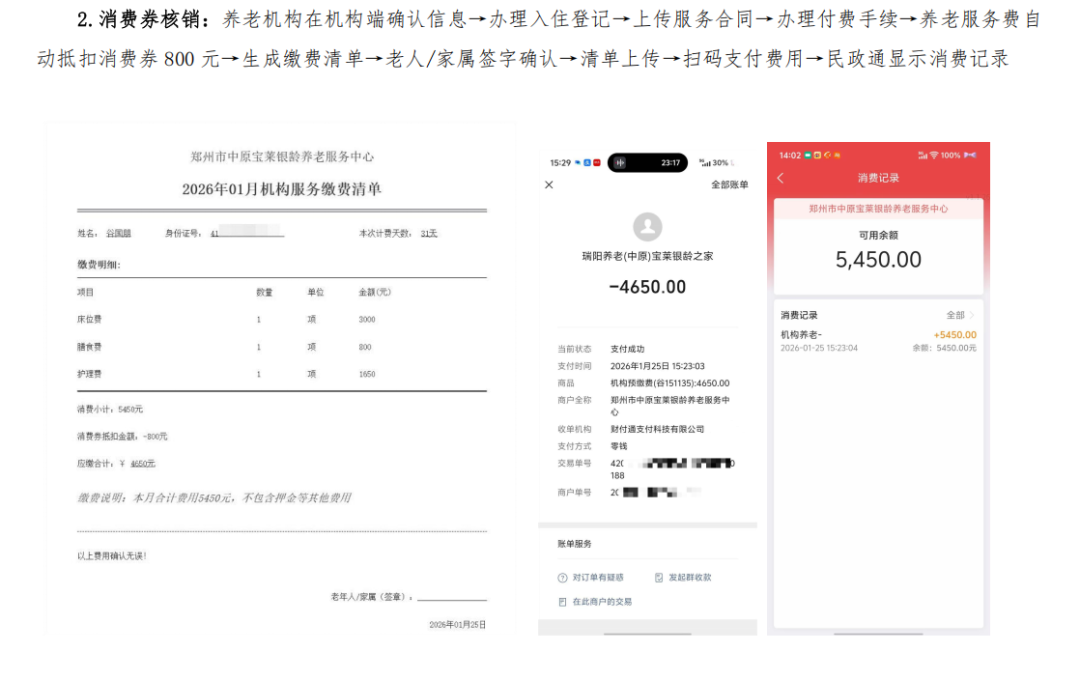Screen dimensions: 1080x680
Task: Expand 全部 consumption records chevron
Action: click(x=972, y=315)
